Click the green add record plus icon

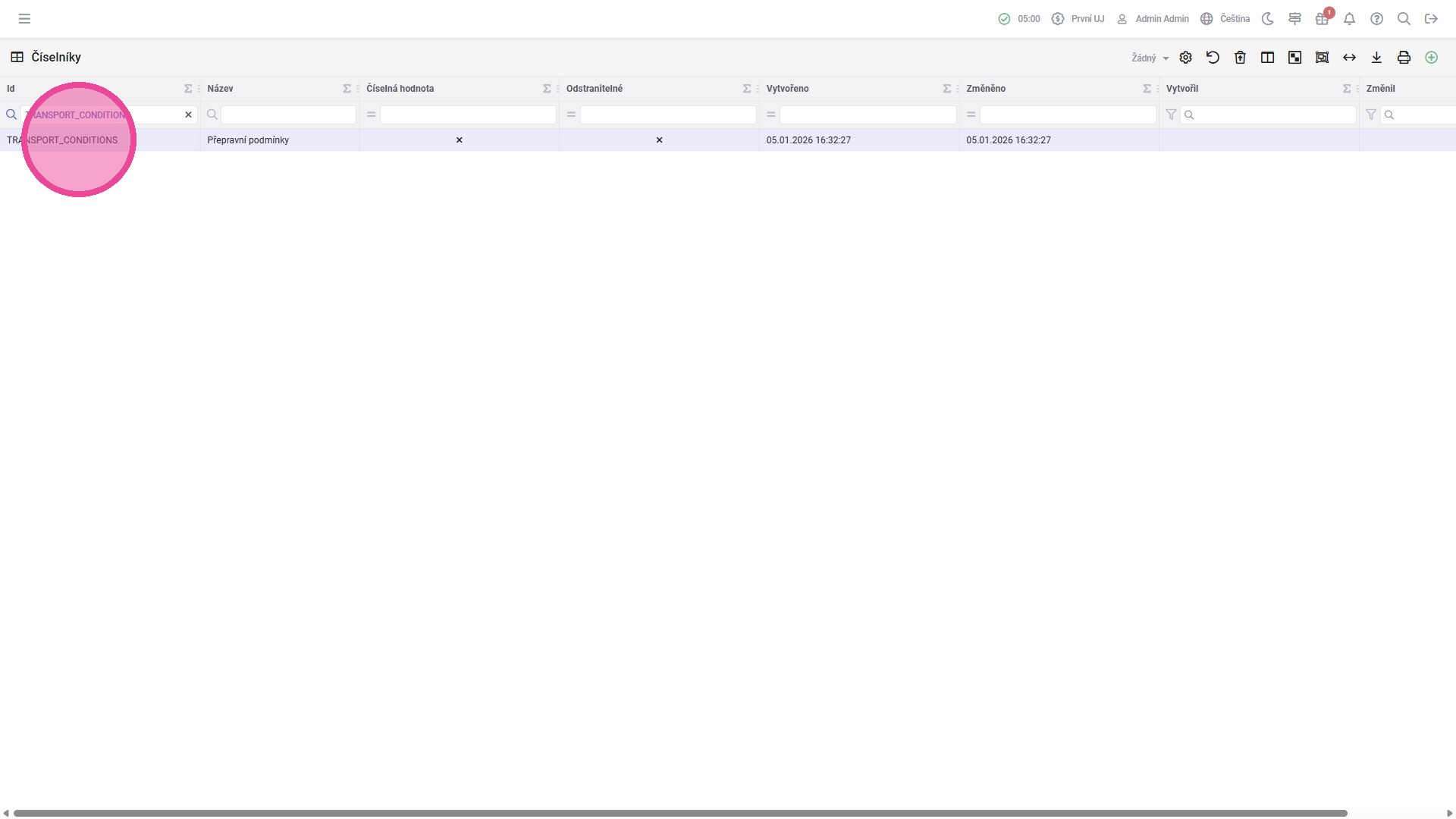pos(1431,58)
